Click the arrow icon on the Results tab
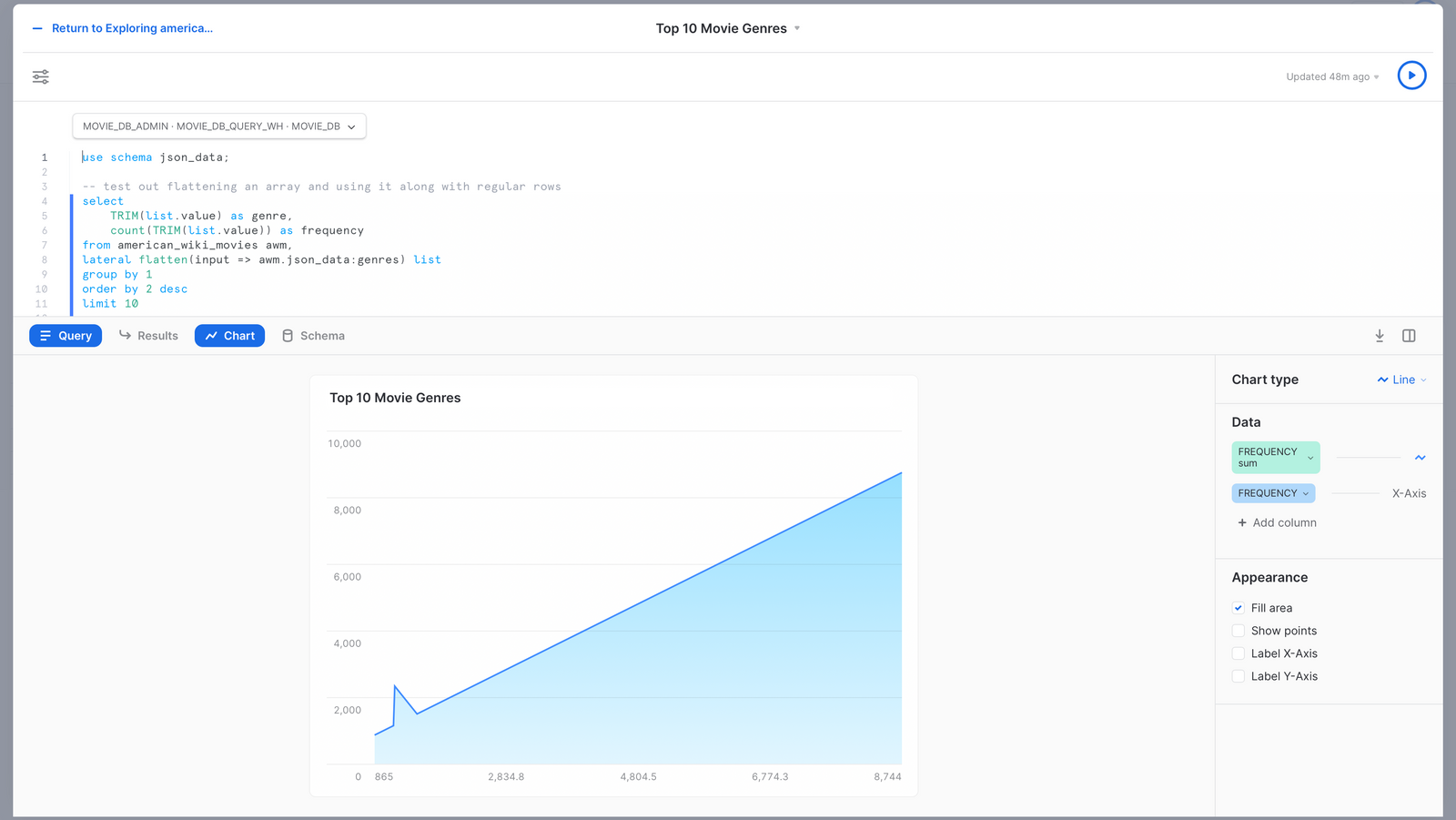 click(x=125, y=336)
